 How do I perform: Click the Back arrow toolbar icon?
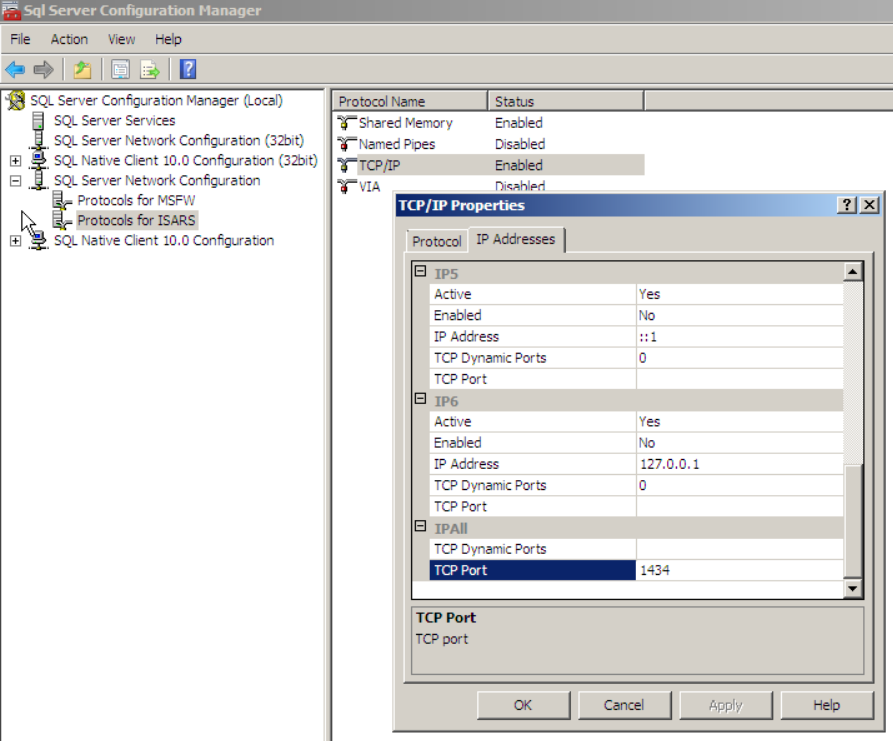point(15,69)
